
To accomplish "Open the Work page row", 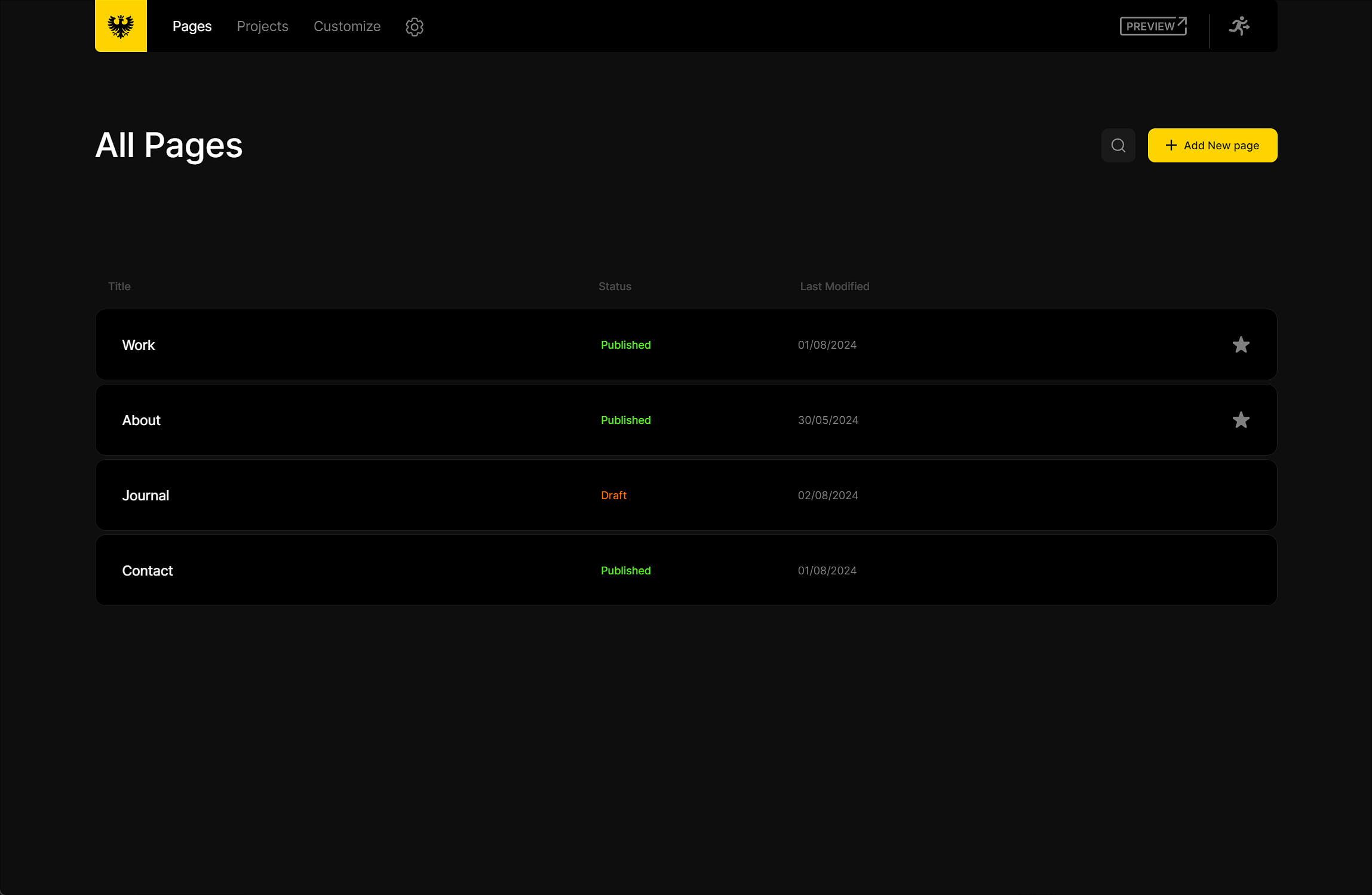I will (x=139, y=345).
